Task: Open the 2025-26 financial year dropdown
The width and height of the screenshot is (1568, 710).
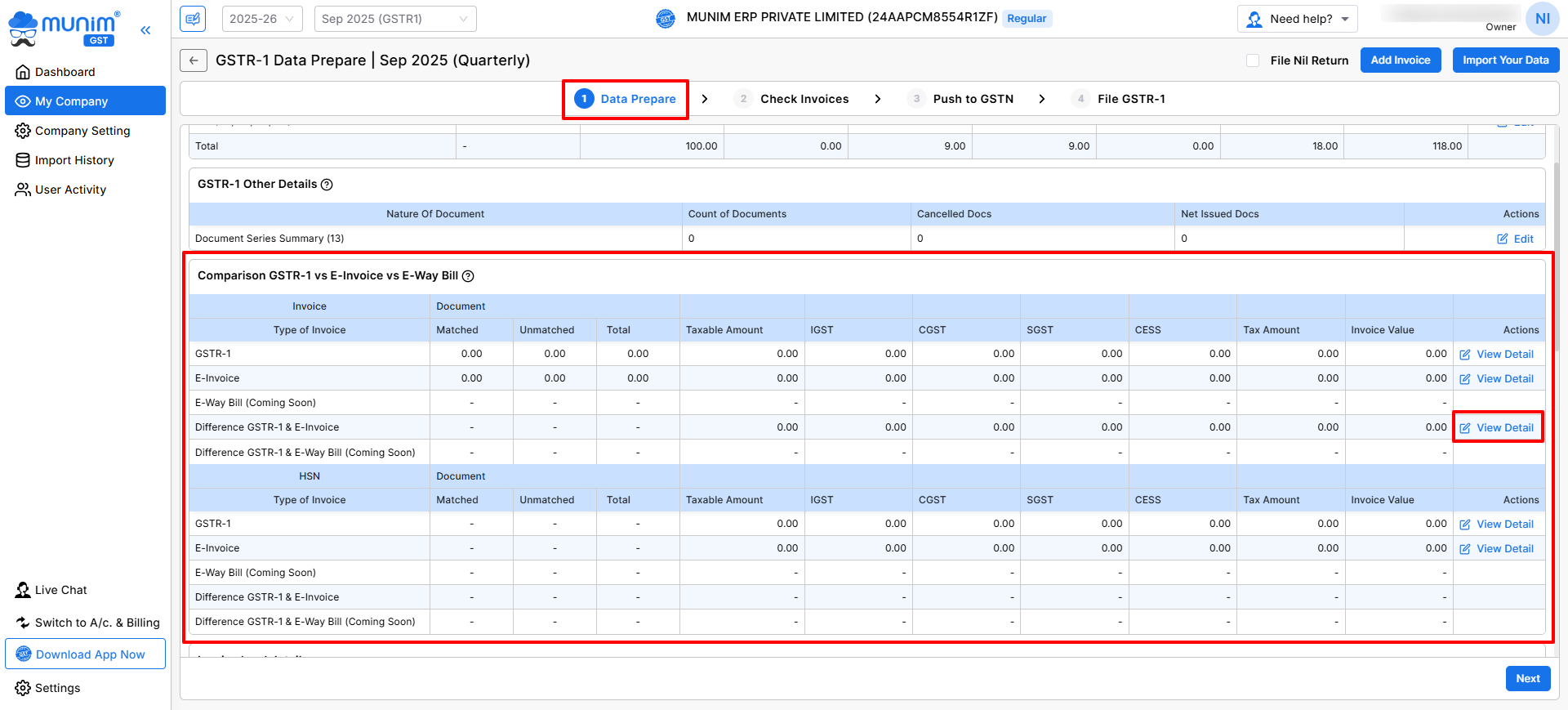Action: tap(262, 19)
